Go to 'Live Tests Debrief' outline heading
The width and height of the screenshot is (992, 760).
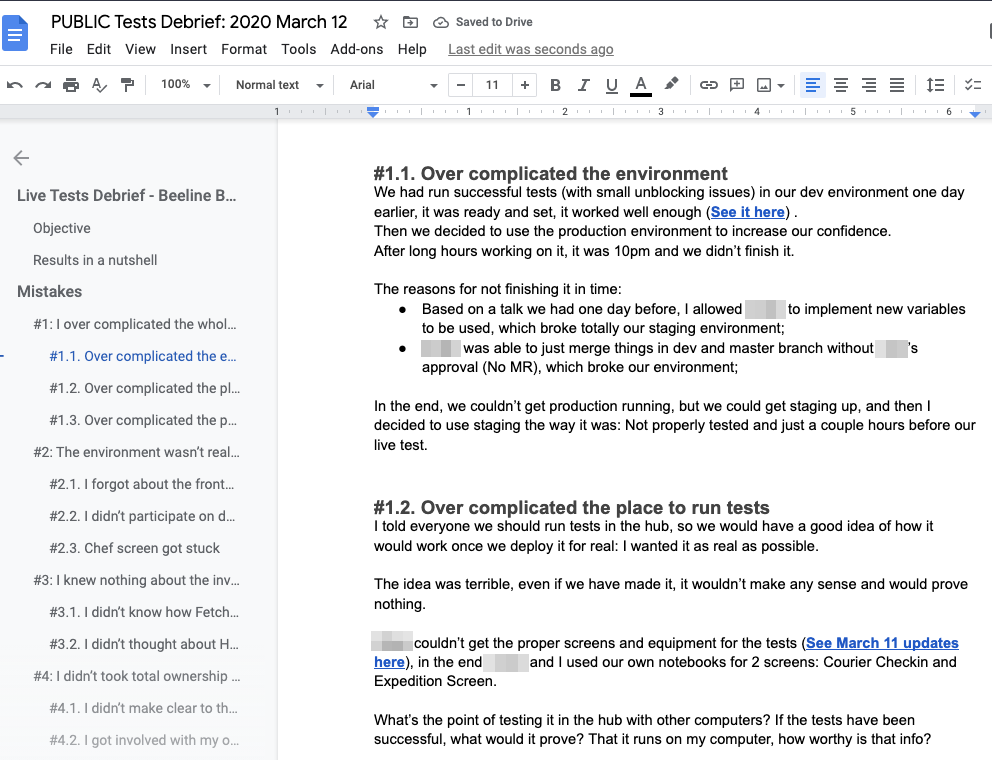pos(127,196)
